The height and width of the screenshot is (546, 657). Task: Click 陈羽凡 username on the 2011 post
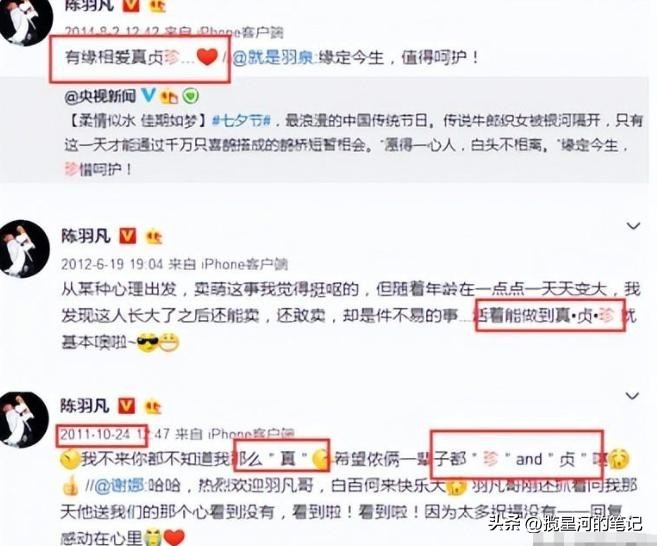click(x=85, y=406)
